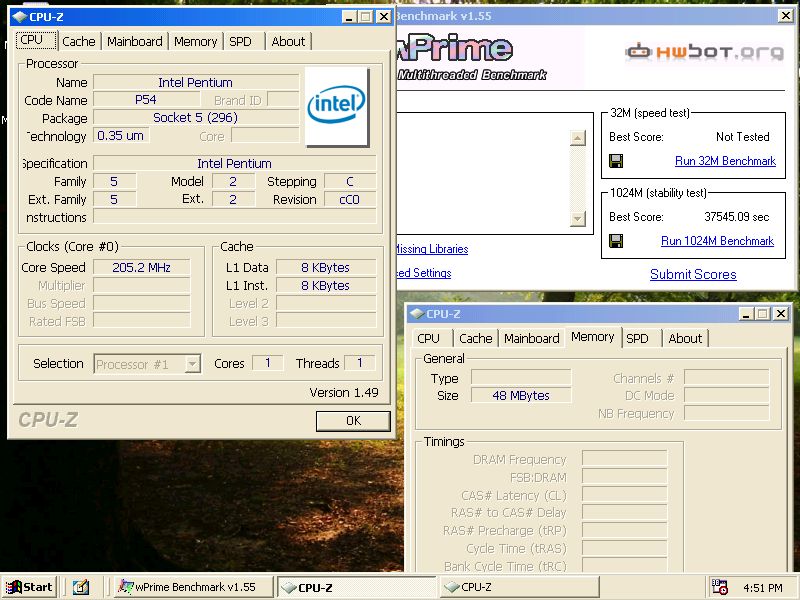
Task: Select Memory tab in the second CPU-Z window
Action: tap(593, 337)
